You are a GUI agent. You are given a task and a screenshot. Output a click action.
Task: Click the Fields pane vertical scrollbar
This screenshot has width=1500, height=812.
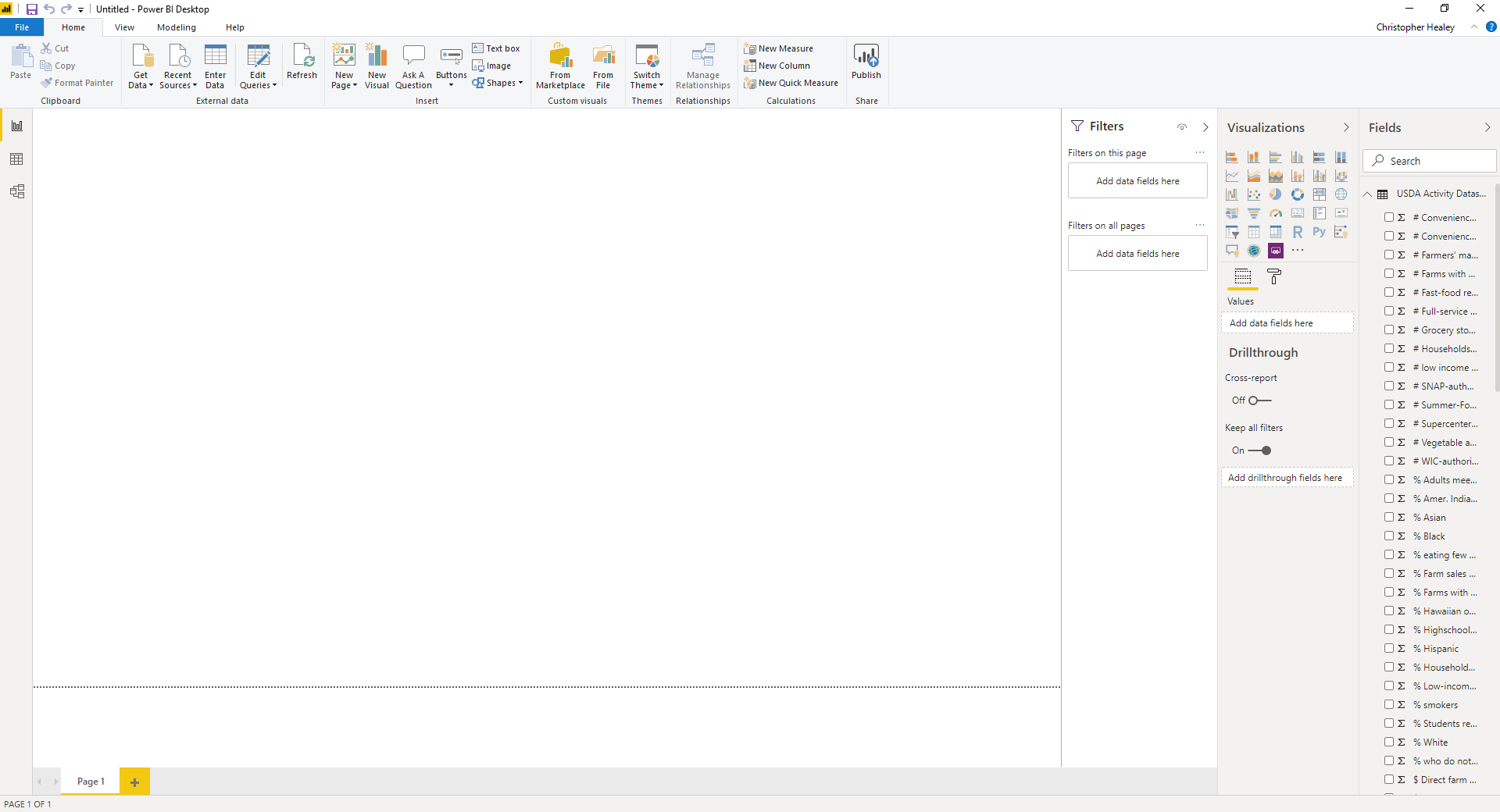click(1497, 287)
